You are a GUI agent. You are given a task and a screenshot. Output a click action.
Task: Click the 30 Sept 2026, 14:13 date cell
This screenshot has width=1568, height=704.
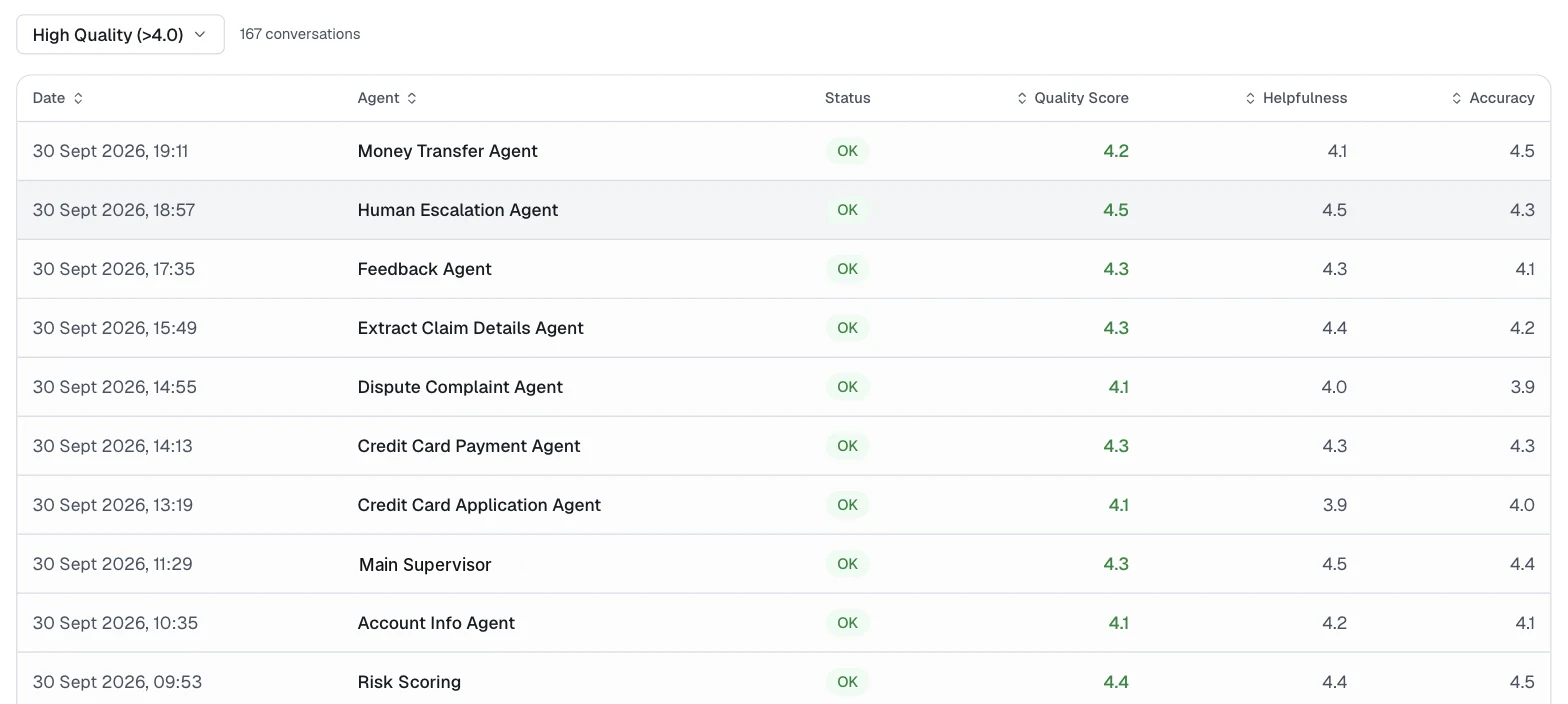[x=113, y=446]
